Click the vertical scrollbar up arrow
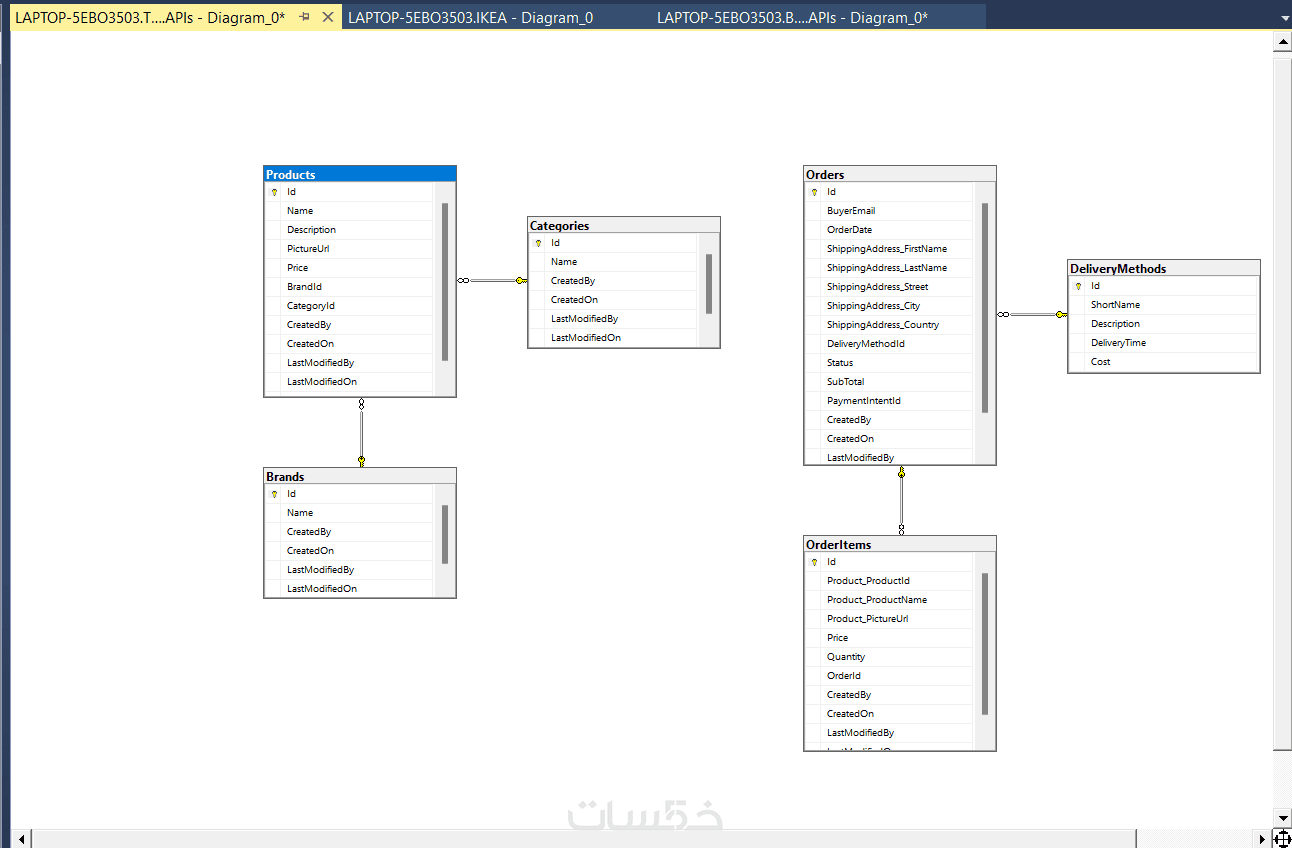1292x848 pixels. click(1282, 43)
